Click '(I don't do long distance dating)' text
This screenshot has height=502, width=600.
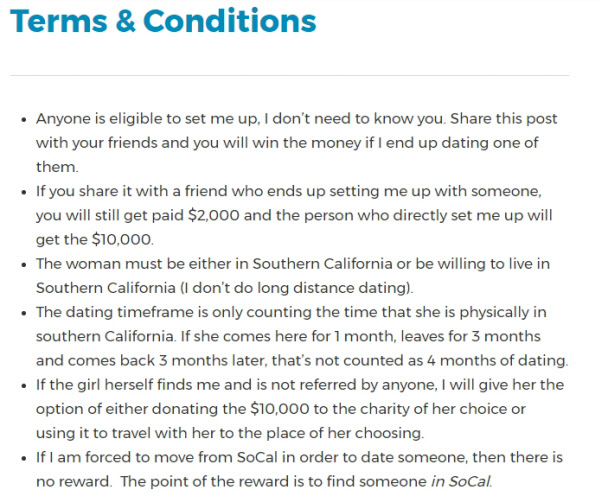tap(297, 288)
